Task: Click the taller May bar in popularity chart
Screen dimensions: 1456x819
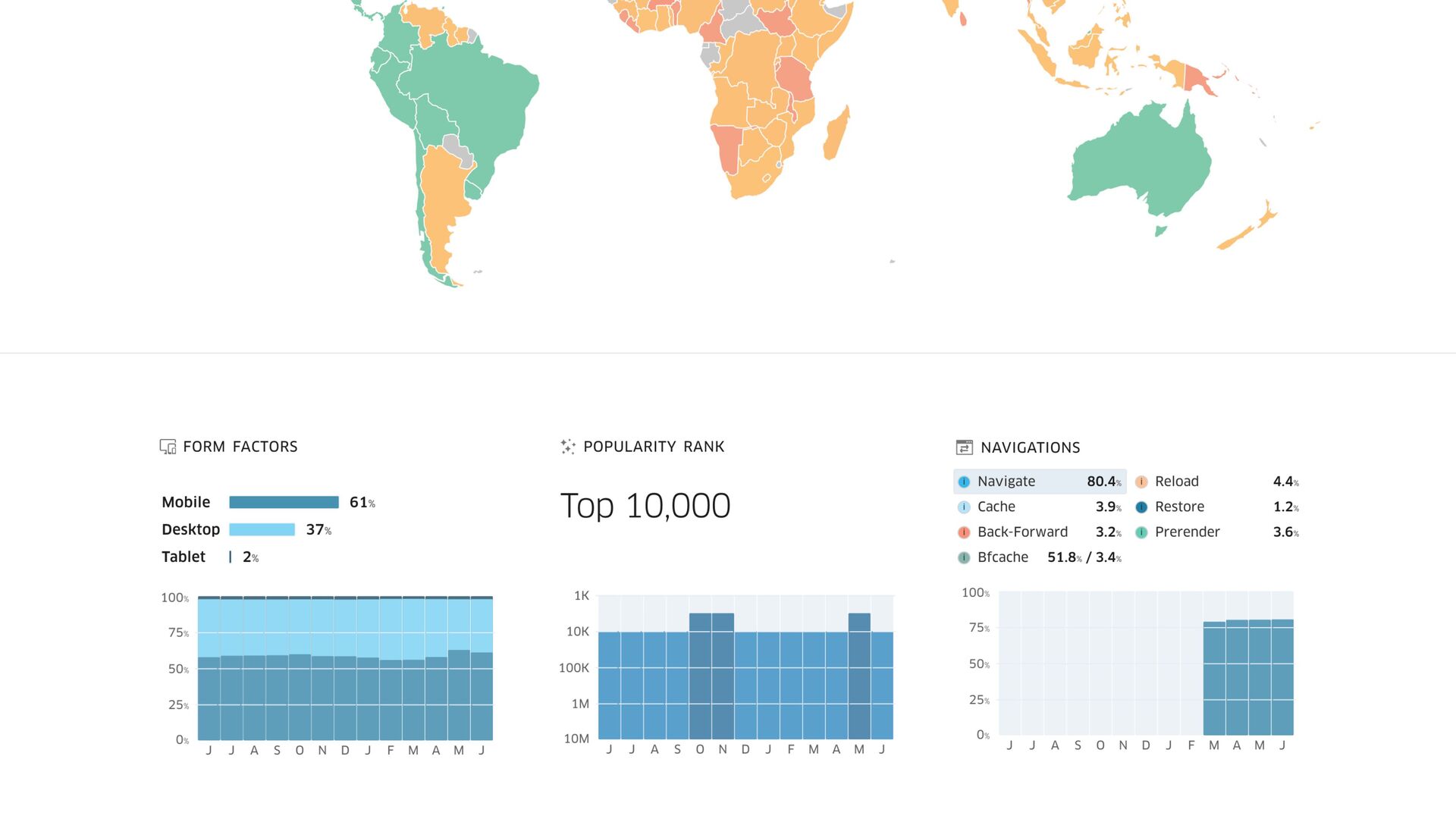Action: point(859,676)
